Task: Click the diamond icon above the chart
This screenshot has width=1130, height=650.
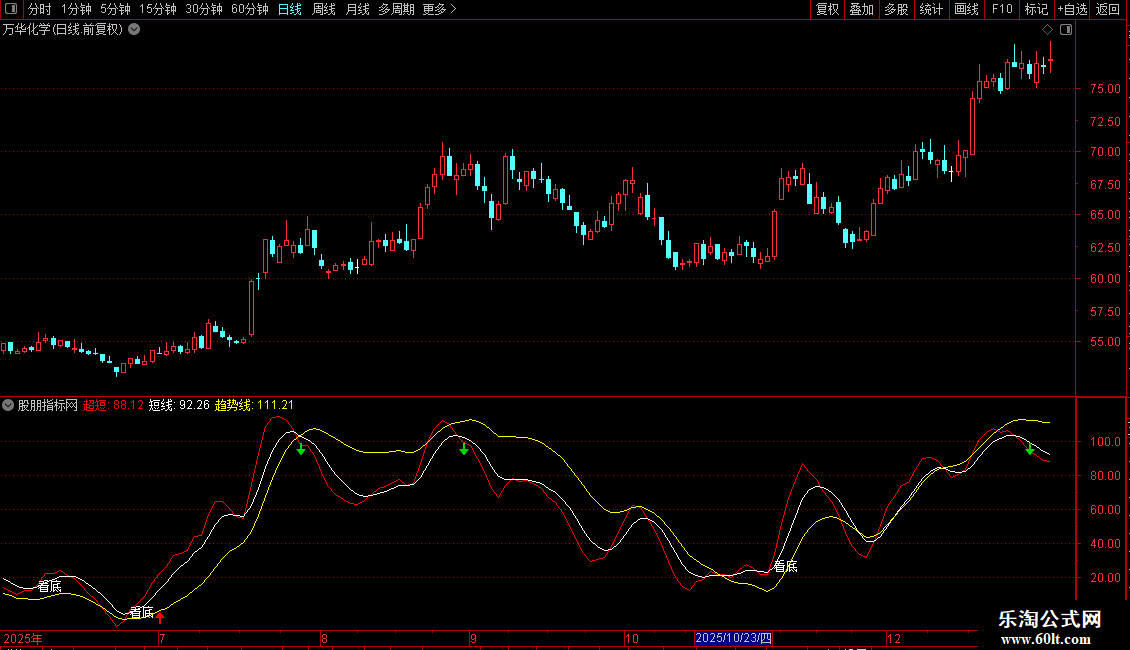Action: [1047, 30]
